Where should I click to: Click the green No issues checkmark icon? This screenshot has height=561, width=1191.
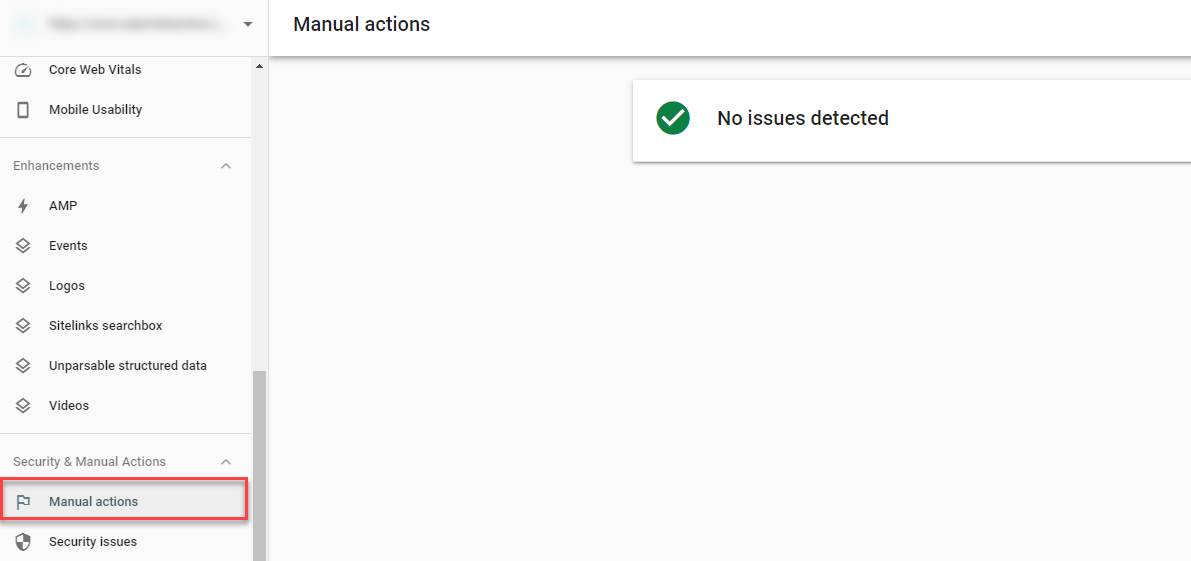click(673, 118)
